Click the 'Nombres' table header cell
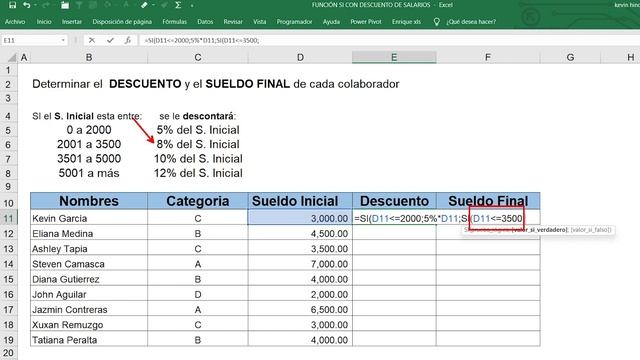This screenshot has height=360, width=640. coord(89,201)
